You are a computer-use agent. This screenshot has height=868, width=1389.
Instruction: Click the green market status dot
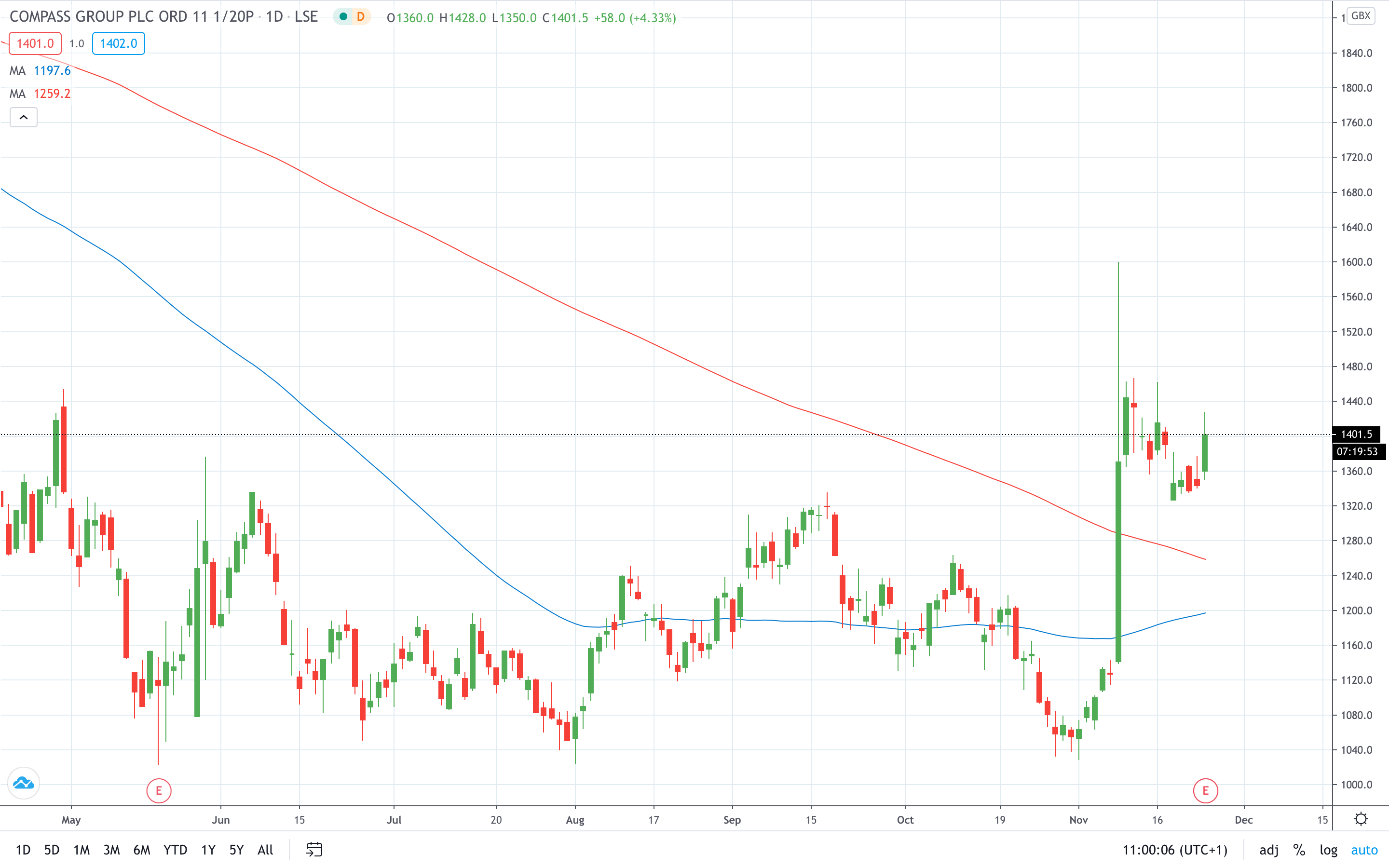343,17
